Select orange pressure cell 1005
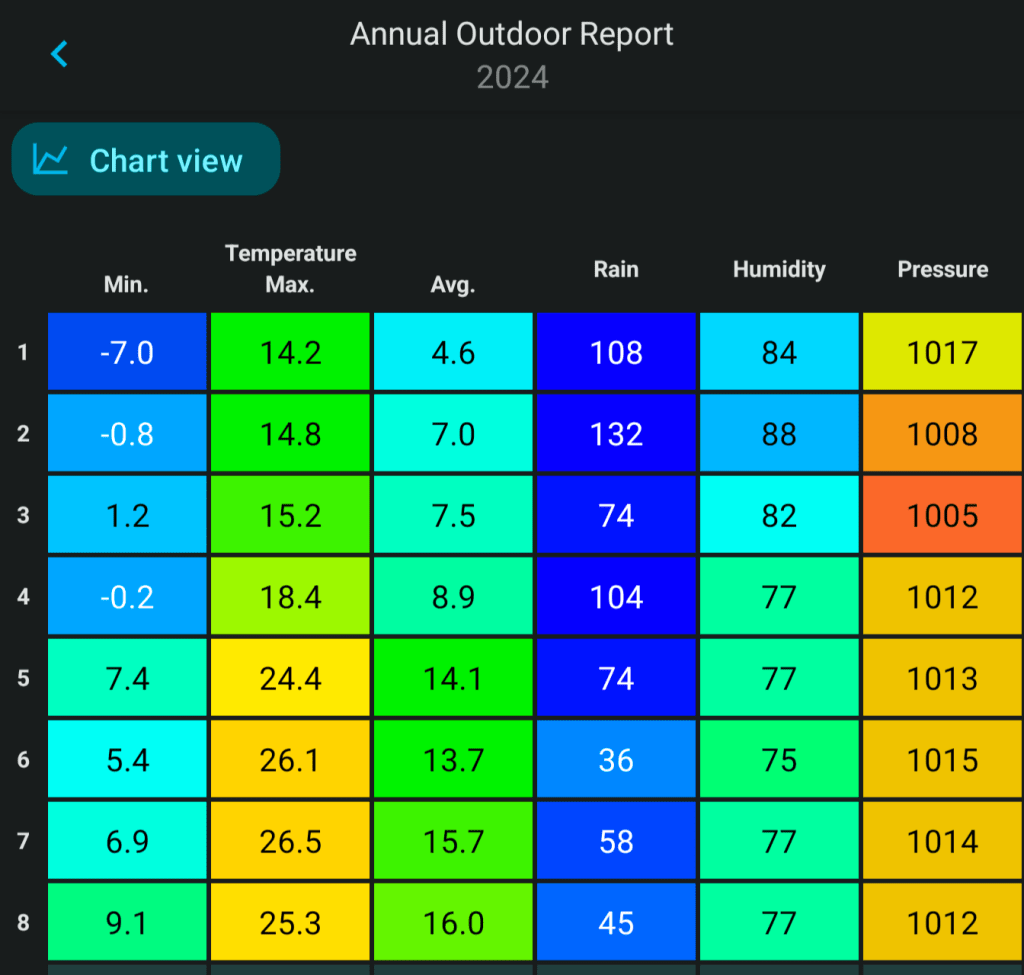The image size is (1024, 975). tap(942, 515)
